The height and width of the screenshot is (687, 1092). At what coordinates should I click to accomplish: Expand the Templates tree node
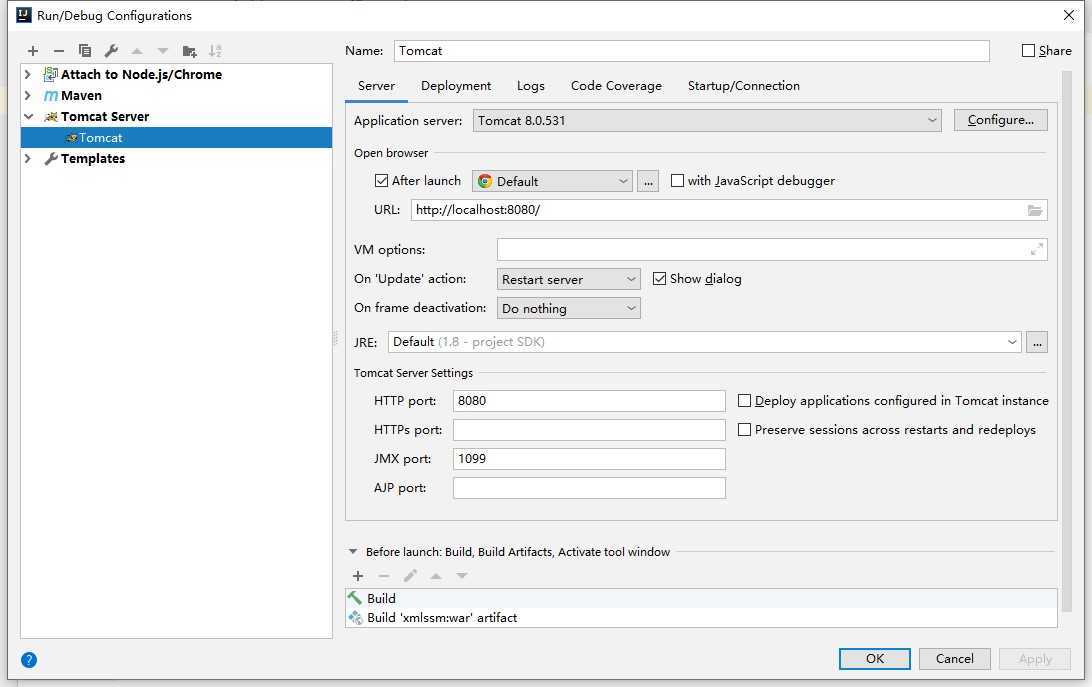(28, 159)
